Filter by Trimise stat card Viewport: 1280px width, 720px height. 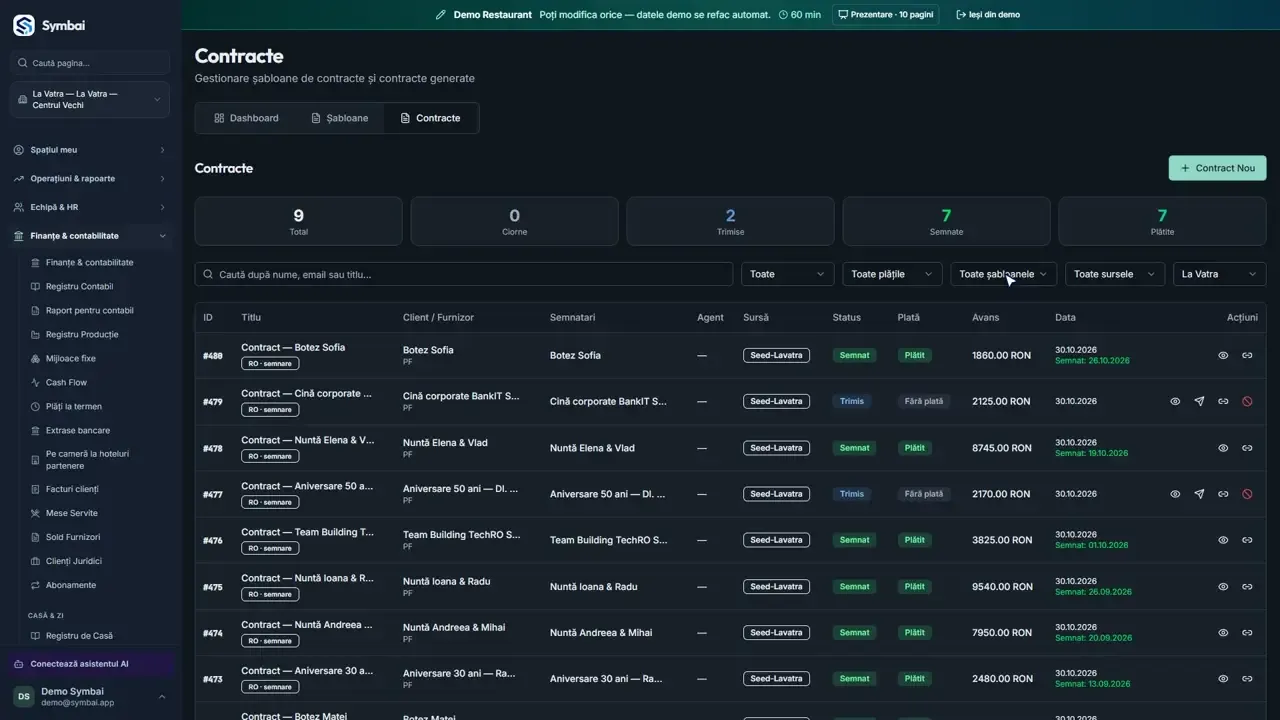coord(730,221)
